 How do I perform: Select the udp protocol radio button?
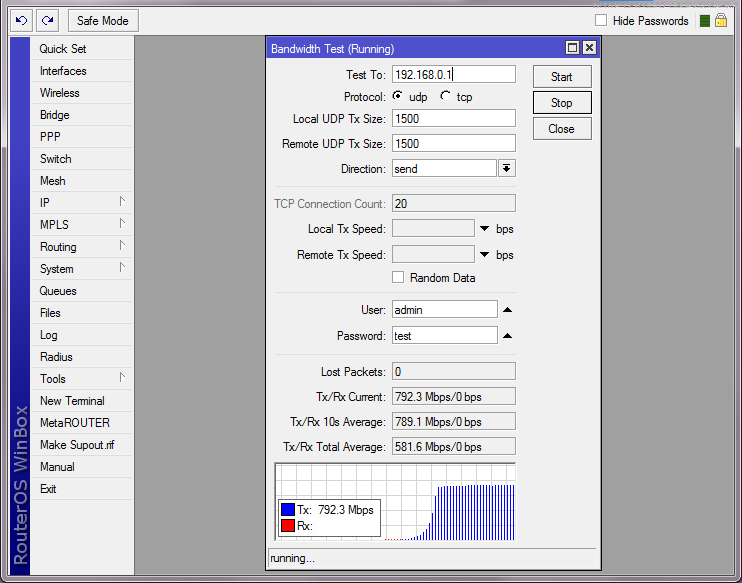pos(398,97)
